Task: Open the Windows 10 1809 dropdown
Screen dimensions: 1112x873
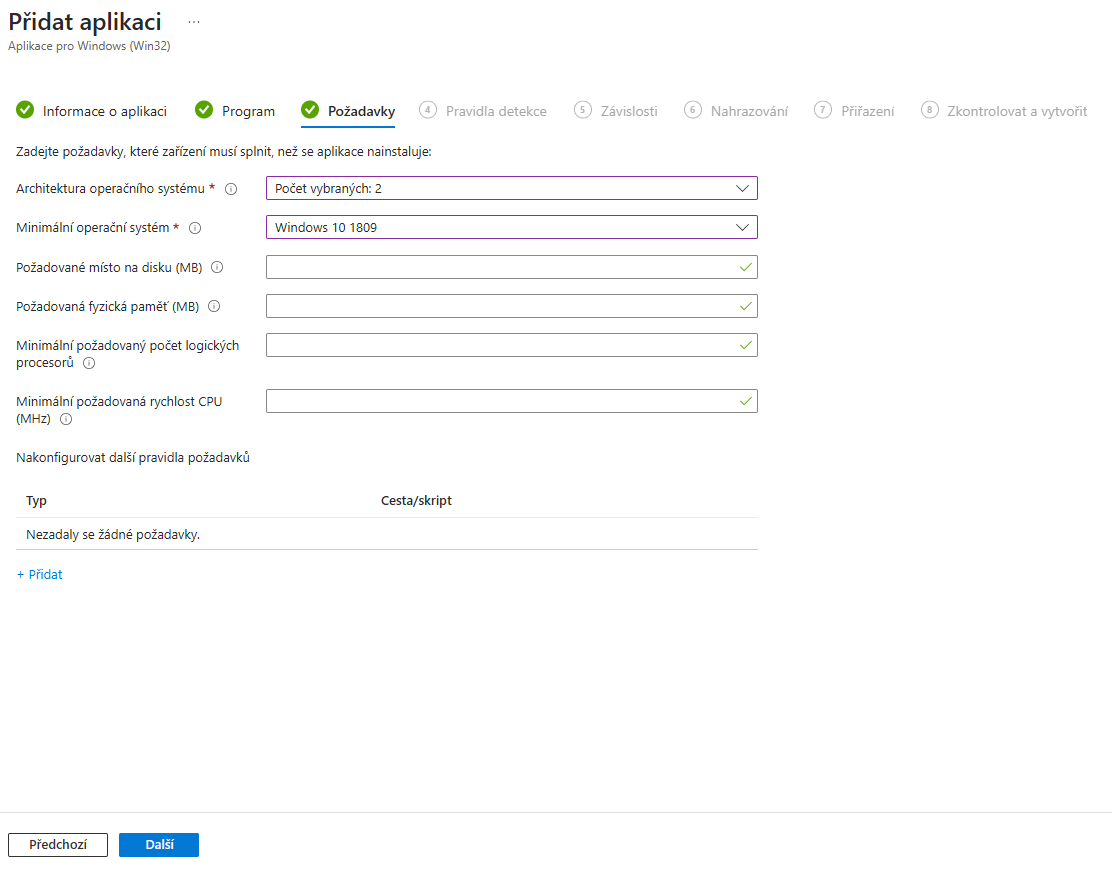Action: click(x=511, y=227)
